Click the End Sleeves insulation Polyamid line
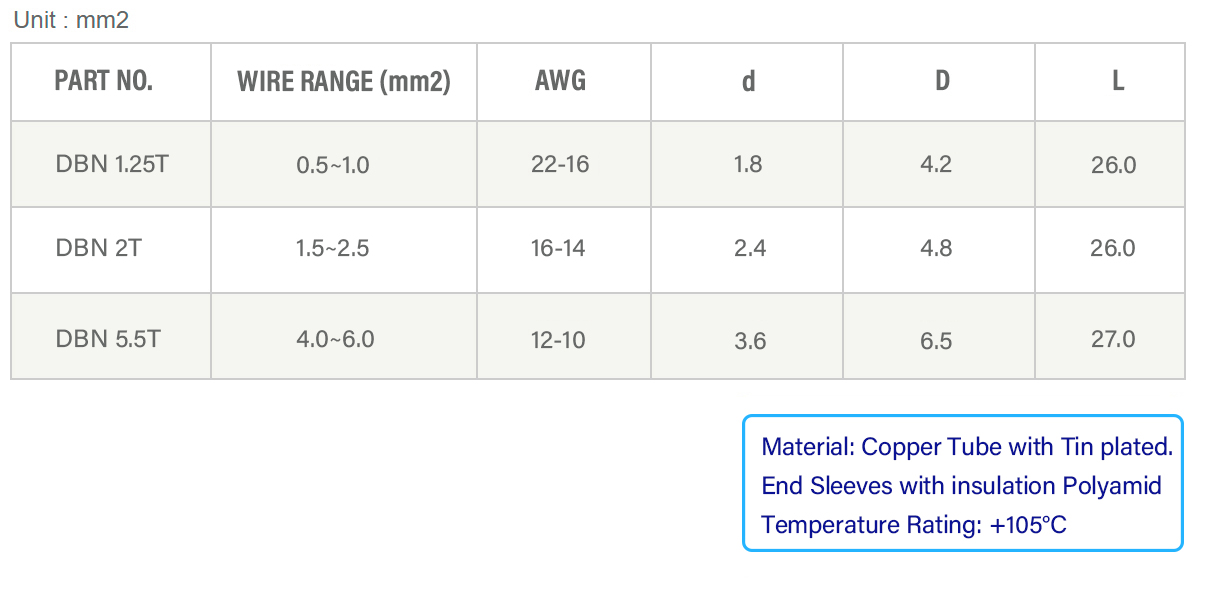Image resolution: width=1206 pixels, height=600 pixels. click(x=961, y=486)
